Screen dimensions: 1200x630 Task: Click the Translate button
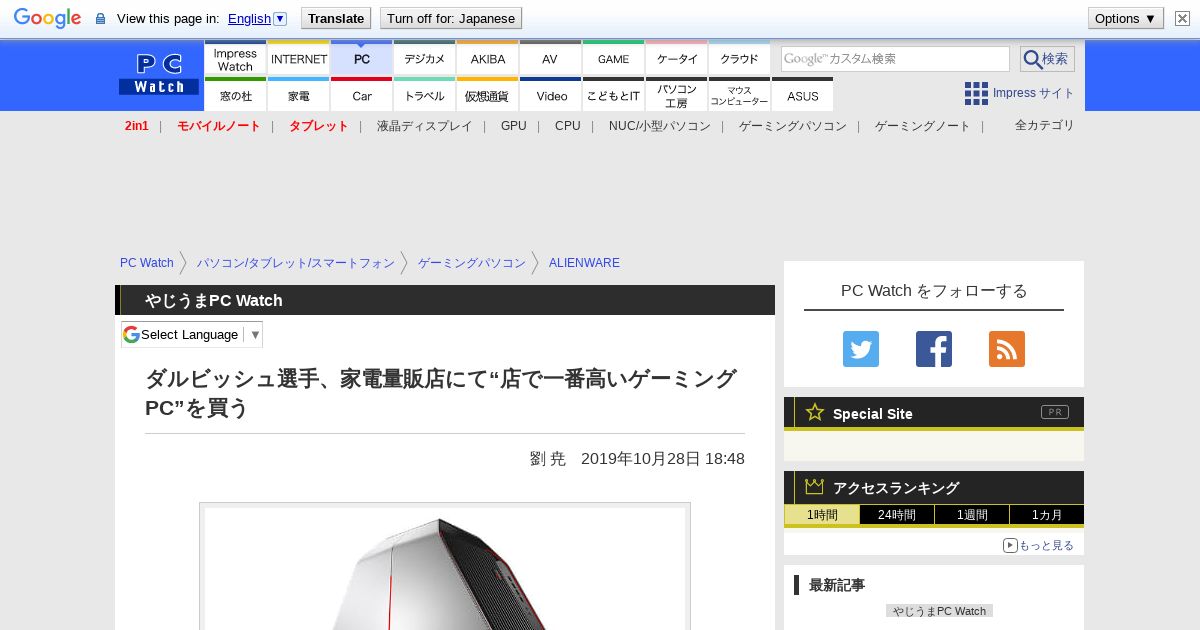pos(336,18)
